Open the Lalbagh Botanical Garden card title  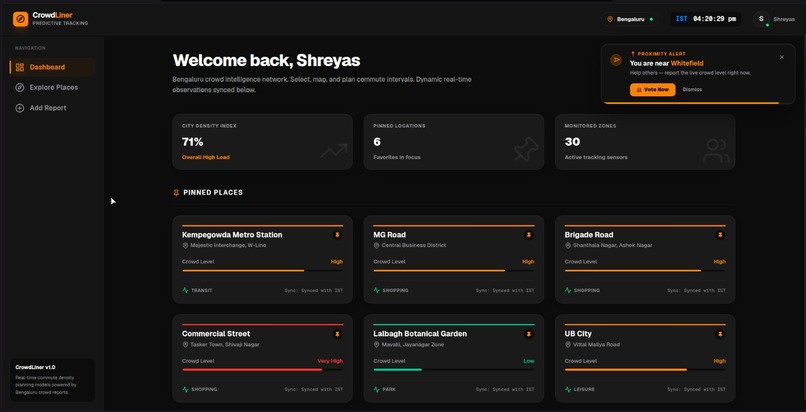click(x=420, y=334)
